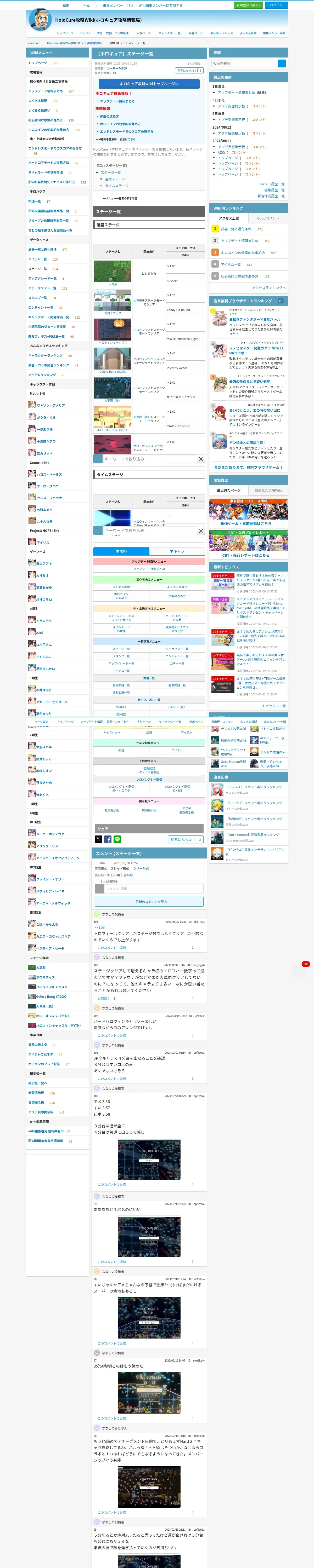Open キャラクター一覧 in top navigation
This screenshot has width=314, height=1568.
pos(170,33)
